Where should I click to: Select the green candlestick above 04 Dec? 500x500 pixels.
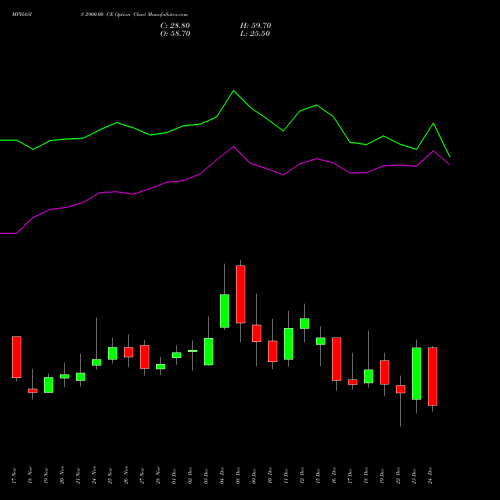[x=225, y=311]
